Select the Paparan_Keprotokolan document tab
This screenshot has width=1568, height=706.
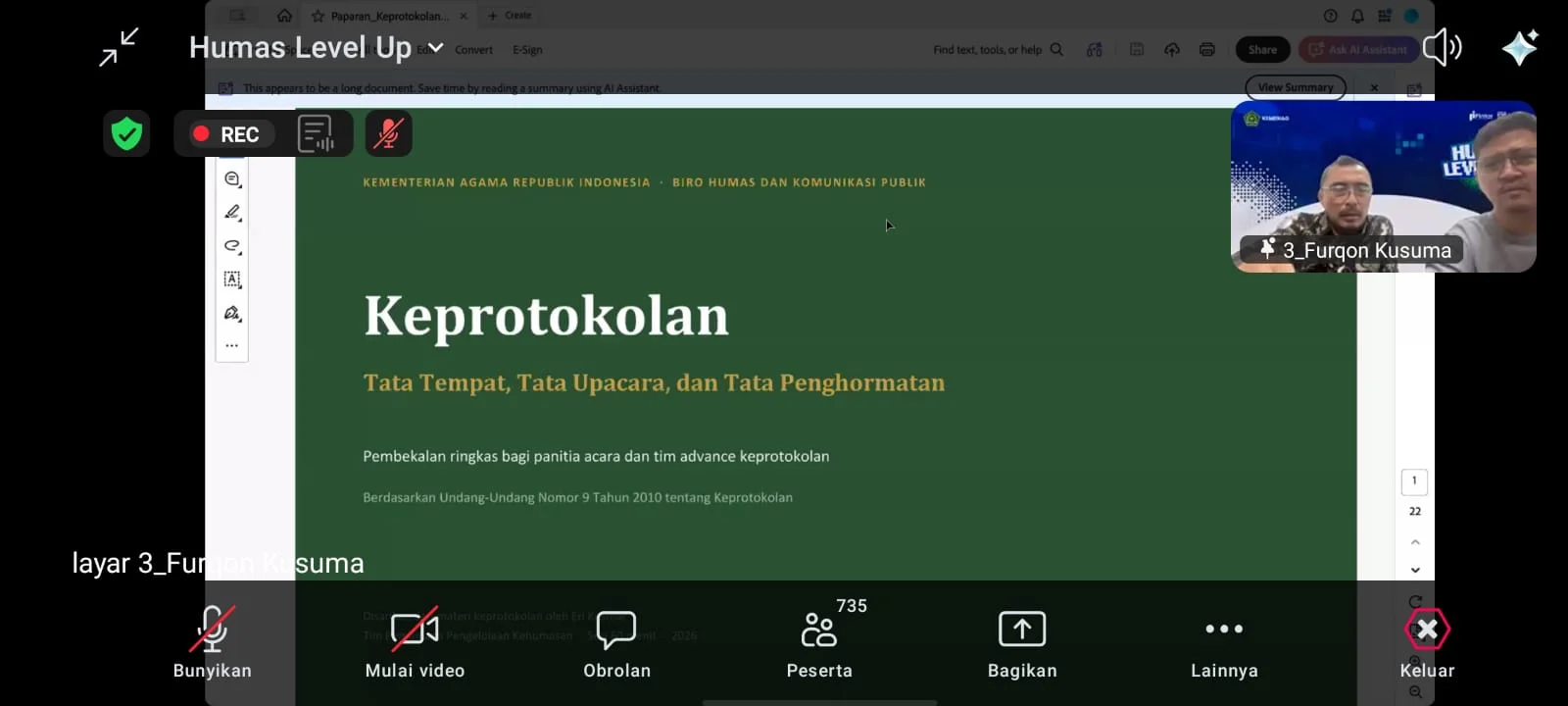pyautogui.click(x=388, y=16)
